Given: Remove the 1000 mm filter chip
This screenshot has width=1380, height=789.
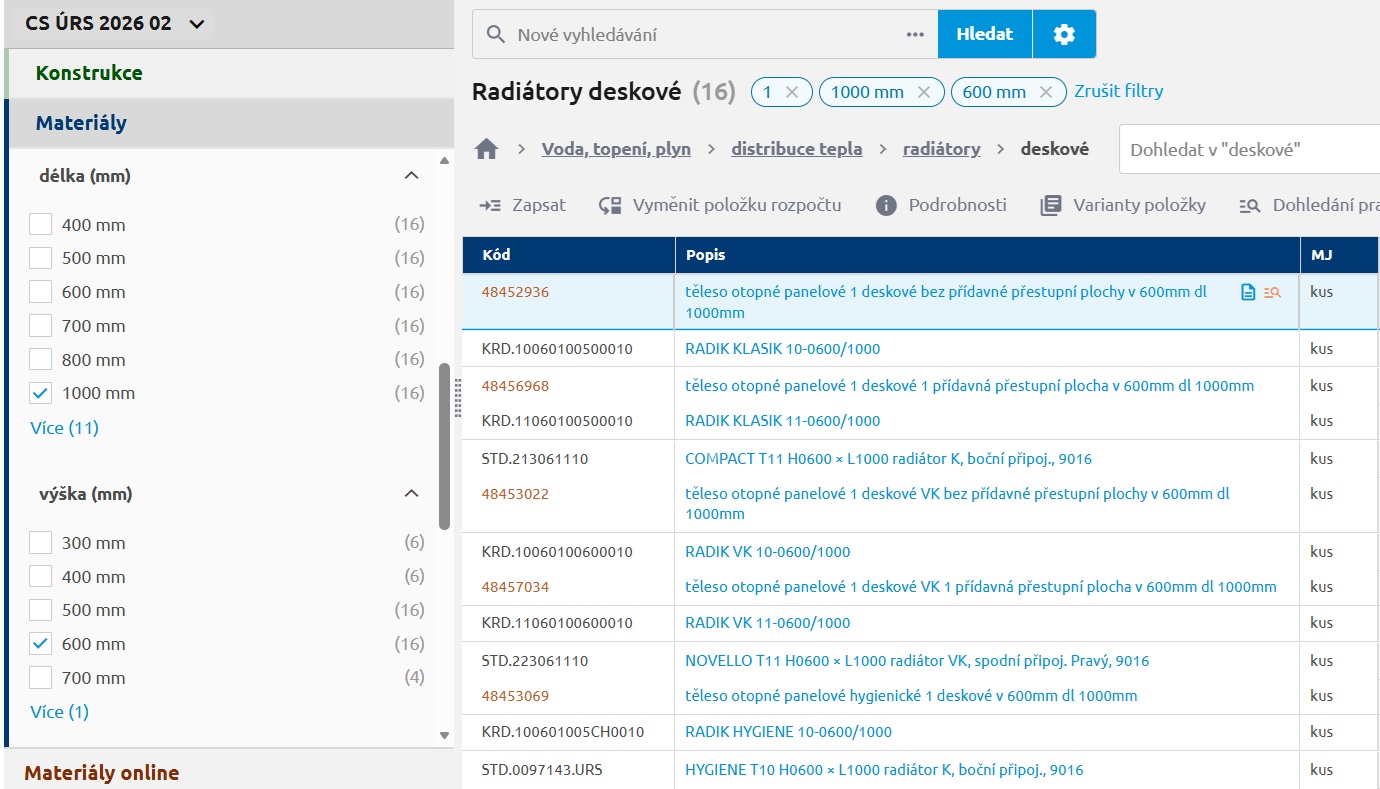Looking at the screenshot, I should point(924,92).
